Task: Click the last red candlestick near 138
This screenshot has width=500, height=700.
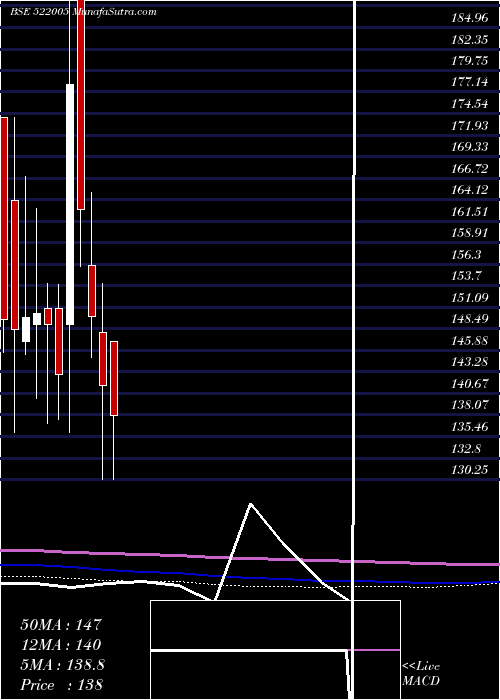Action: coord(114,378)
